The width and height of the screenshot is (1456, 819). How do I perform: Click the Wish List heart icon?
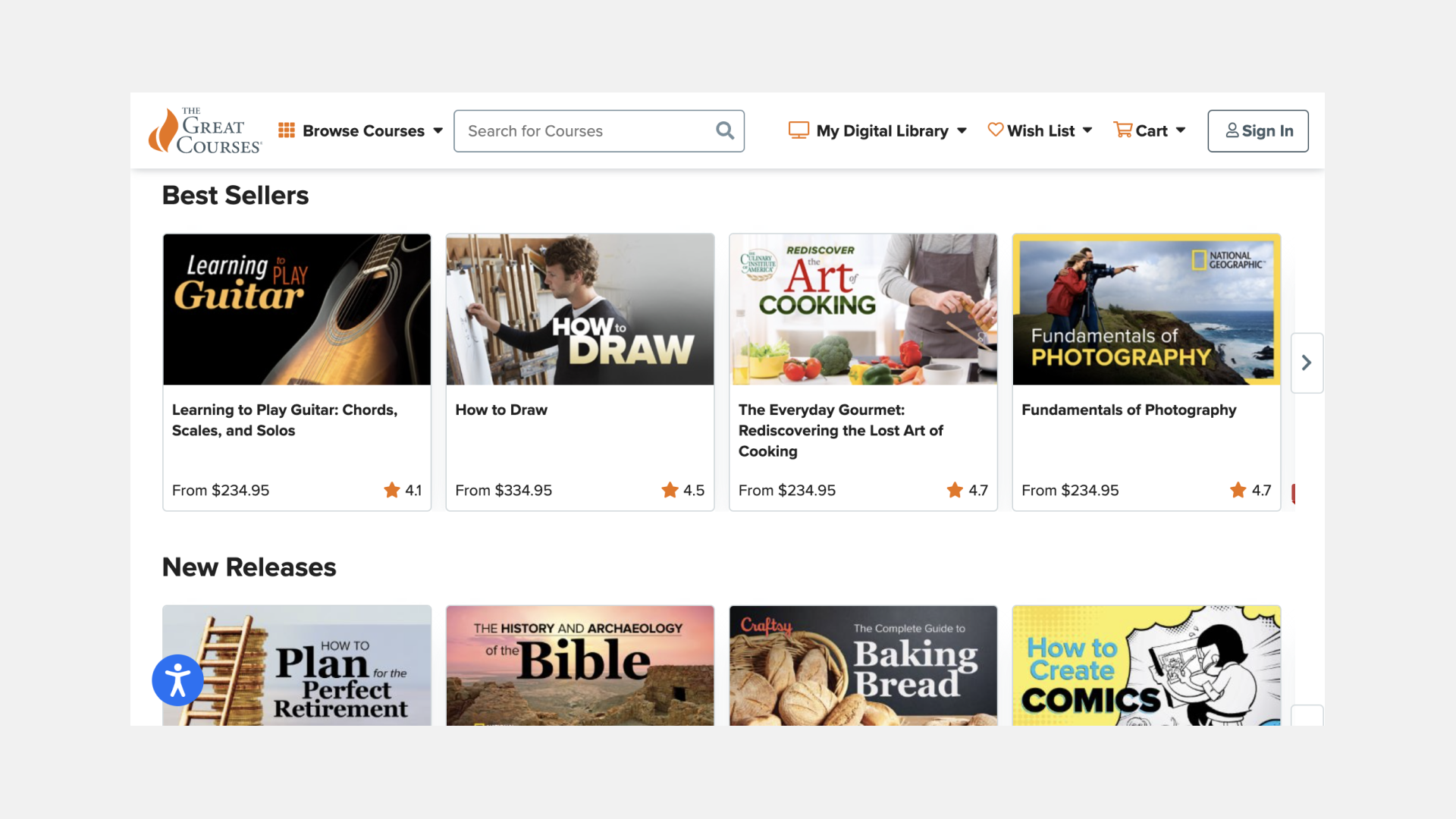point(995,130)
